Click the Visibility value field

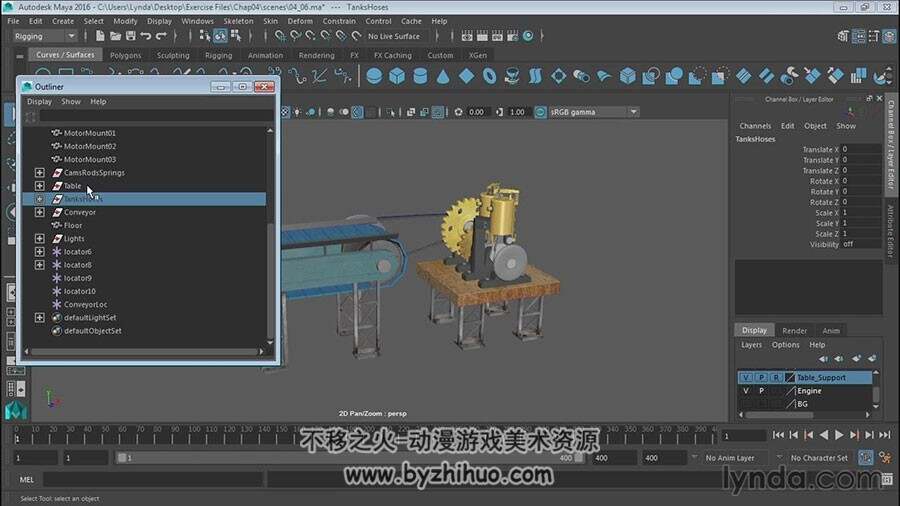pyautogui.click(x=861, y=244)
